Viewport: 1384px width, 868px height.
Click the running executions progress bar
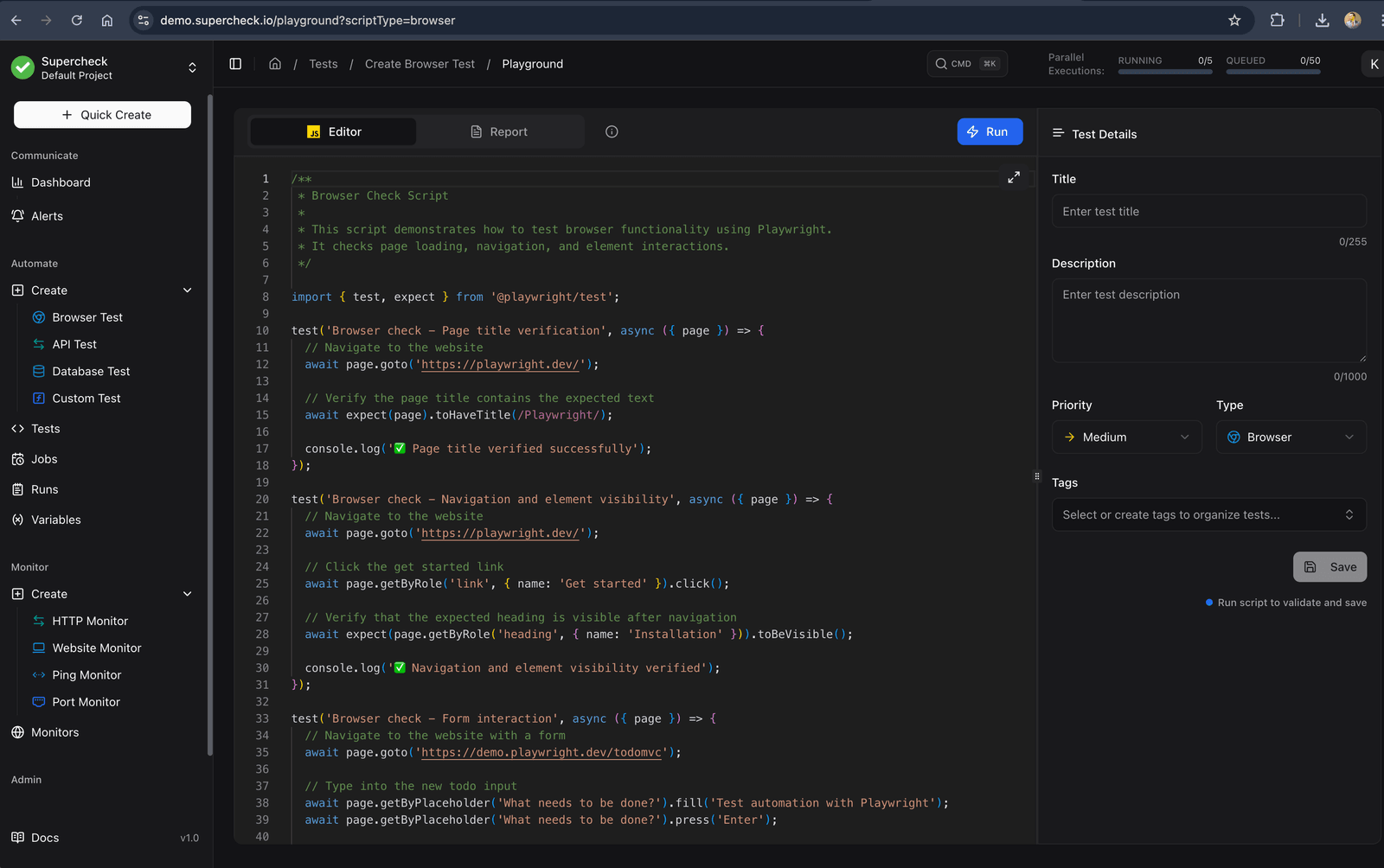[x=1165, y=72]
